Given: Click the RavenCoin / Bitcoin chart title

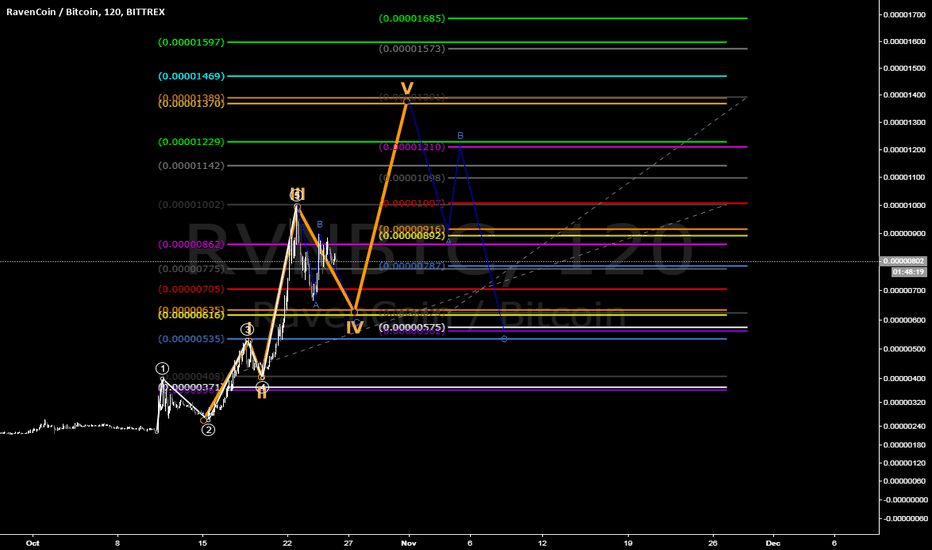Looking at the screenshot, I should click(x=86, y=12).
